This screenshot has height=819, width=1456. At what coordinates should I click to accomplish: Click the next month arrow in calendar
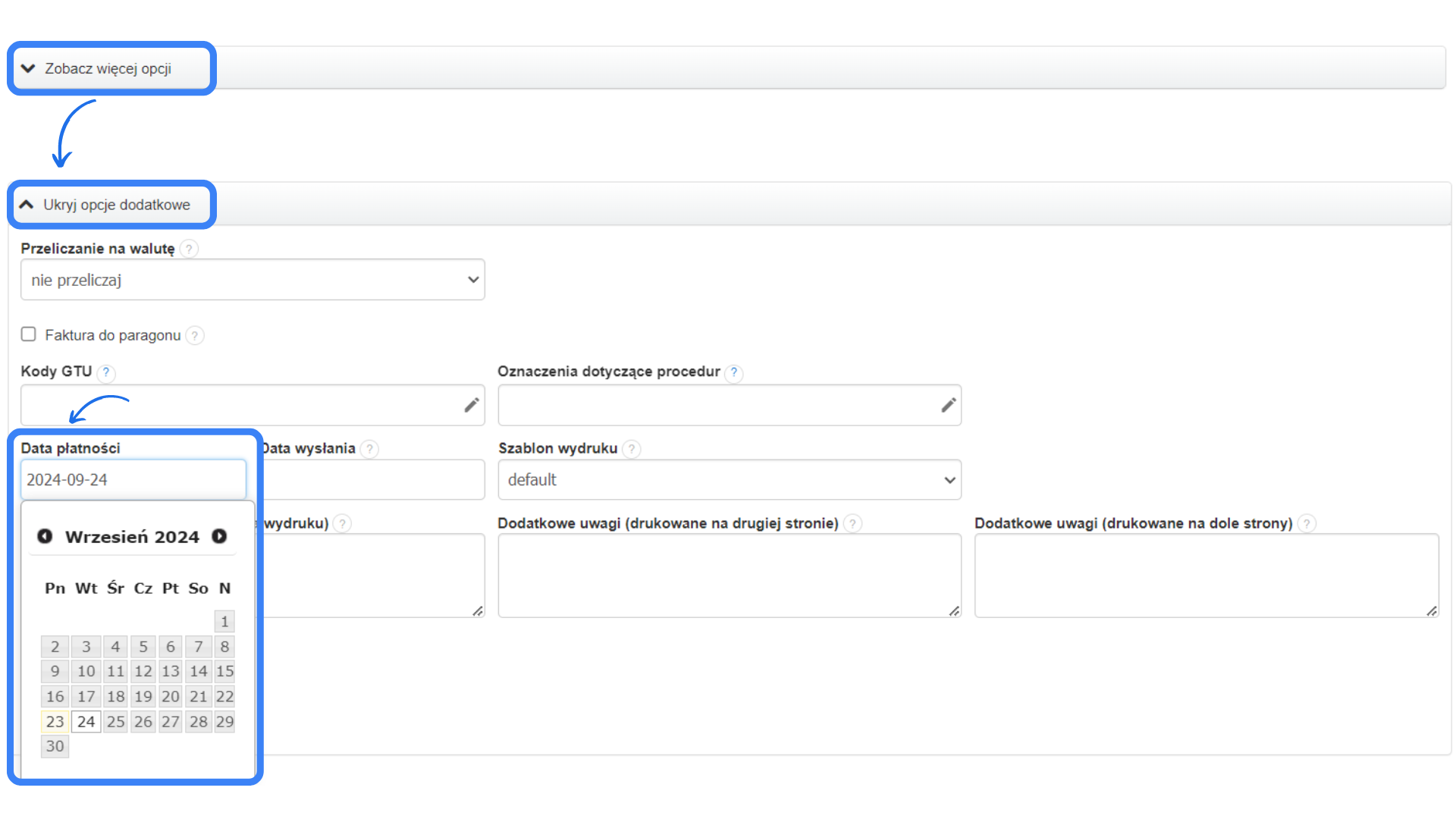(x=219, y=536)
